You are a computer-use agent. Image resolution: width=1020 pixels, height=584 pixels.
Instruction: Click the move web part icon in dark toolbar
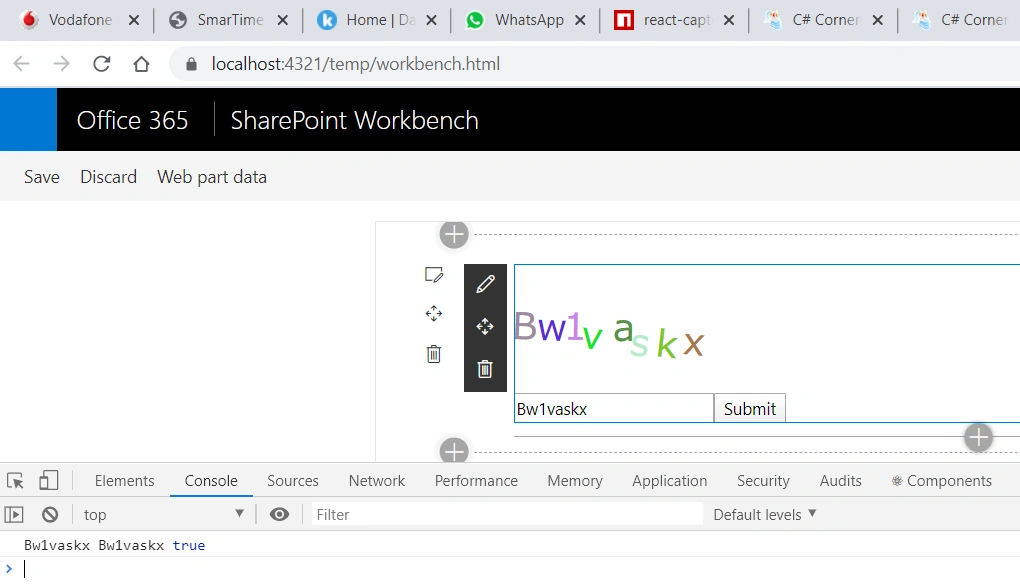coord(485,326)
